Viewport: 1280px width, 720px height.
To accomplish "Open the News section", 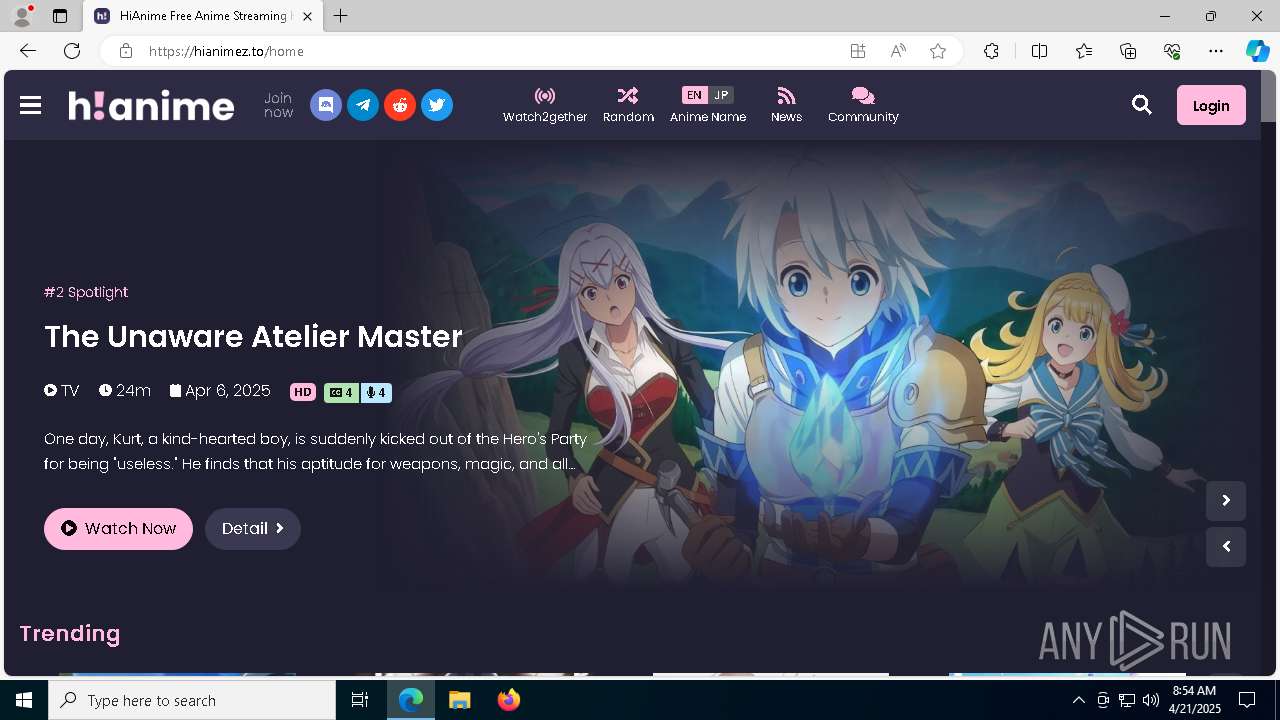I will click(x=786, y=105).
